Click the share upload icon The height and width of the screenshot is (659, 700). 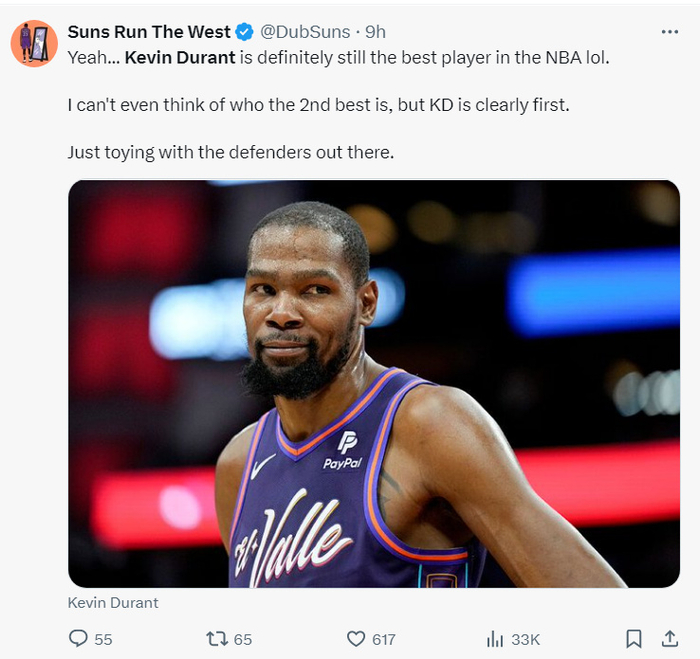tap(669, 638)
